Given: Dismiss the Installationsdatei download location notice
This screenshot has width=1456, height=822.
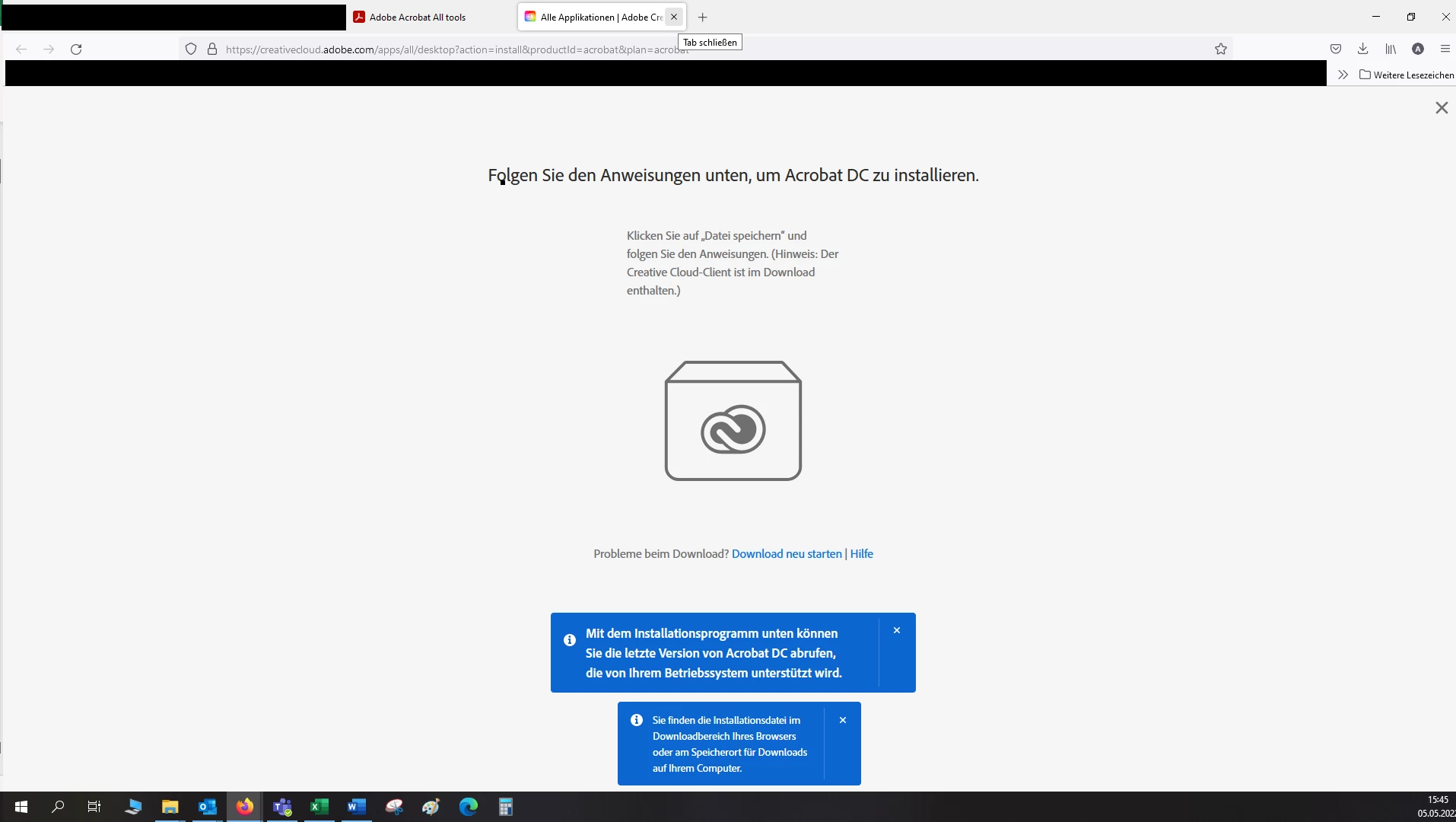Looking at the screenshot, I should (x=843, y=720).
